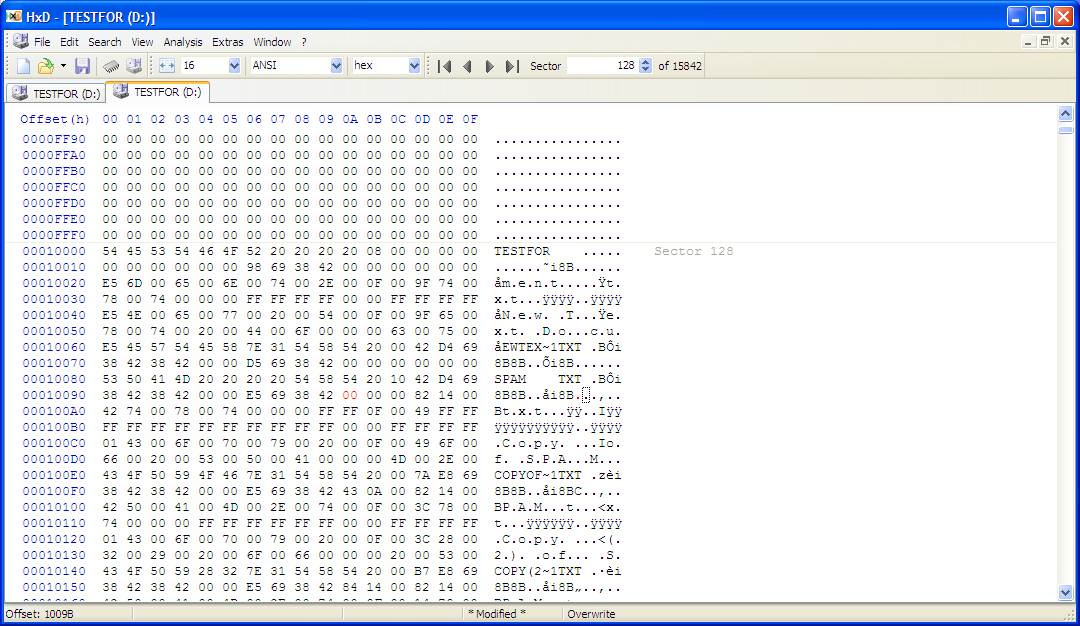
Task: Click the Open file folder icon
Action: (x=45, y=66)
